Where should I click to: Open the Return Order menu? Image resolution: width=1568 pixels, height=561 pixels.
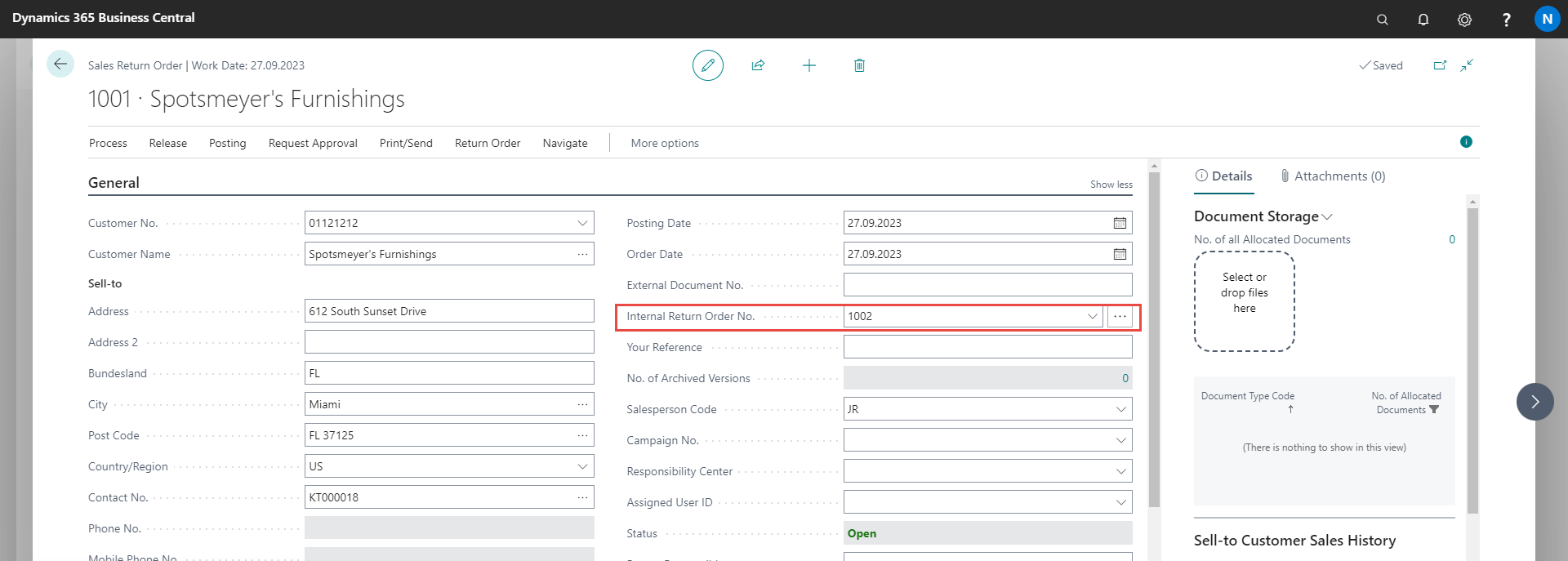click(x=488, y=143)
